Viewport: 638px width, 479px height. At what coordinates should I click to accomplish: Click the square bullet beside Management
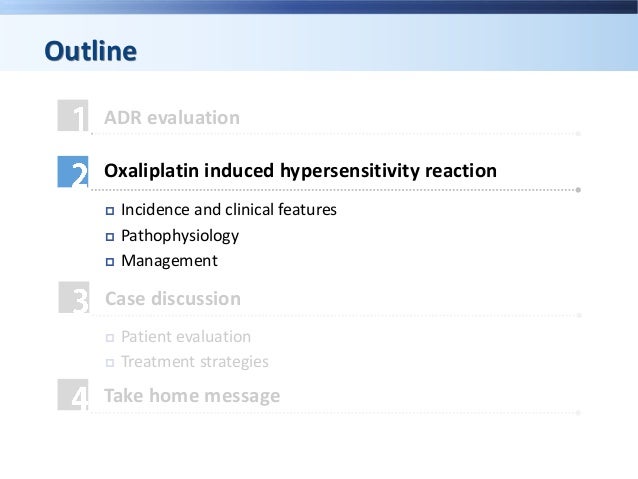point(110,262)
